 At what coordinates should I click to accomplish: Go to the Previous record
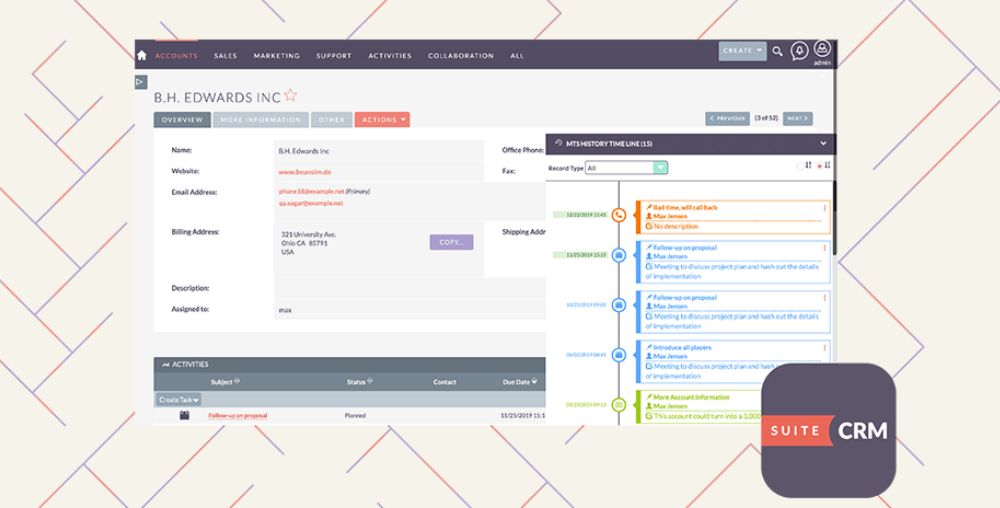point(727,119)
